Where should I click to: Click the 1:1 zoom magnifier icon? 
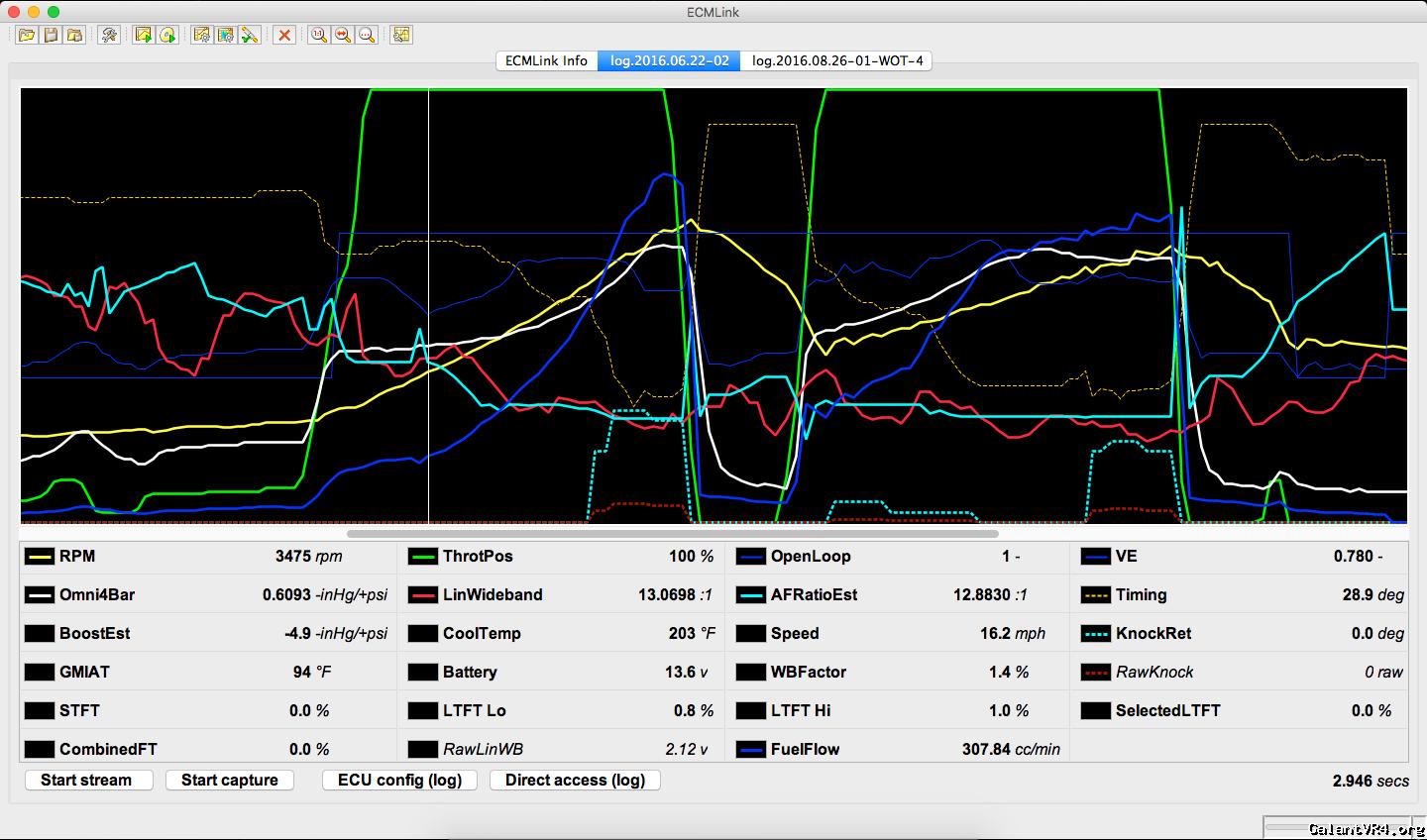[319, 35]
